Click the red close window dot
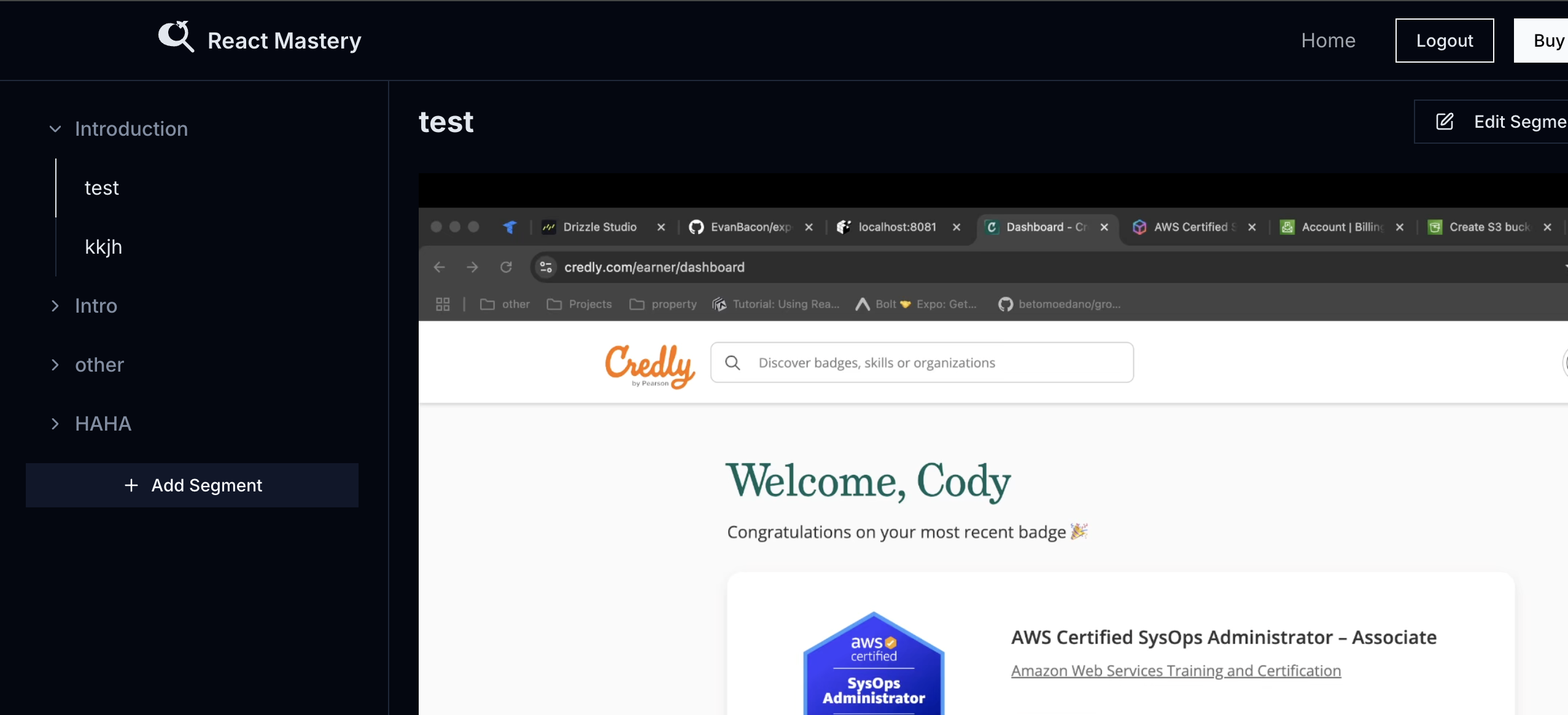Screen dimensions: 1568x715 (x=437, y=227)
